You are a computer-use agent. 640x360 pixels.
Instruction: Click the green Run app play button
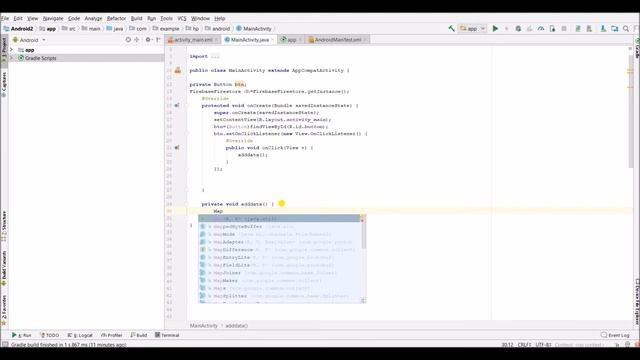pyautogui.click(x=495, y=29)
